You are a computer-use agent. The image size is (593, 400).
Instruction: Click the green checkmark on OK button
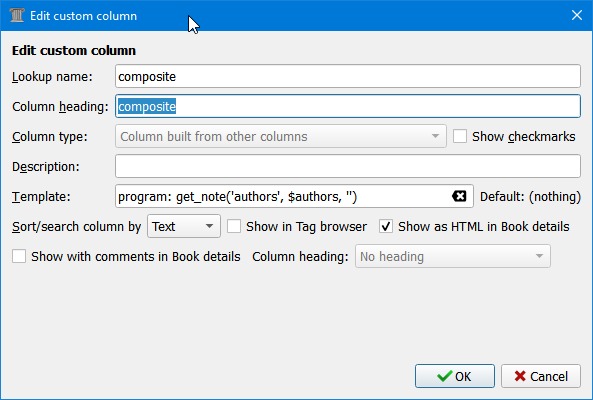point(444,376)
